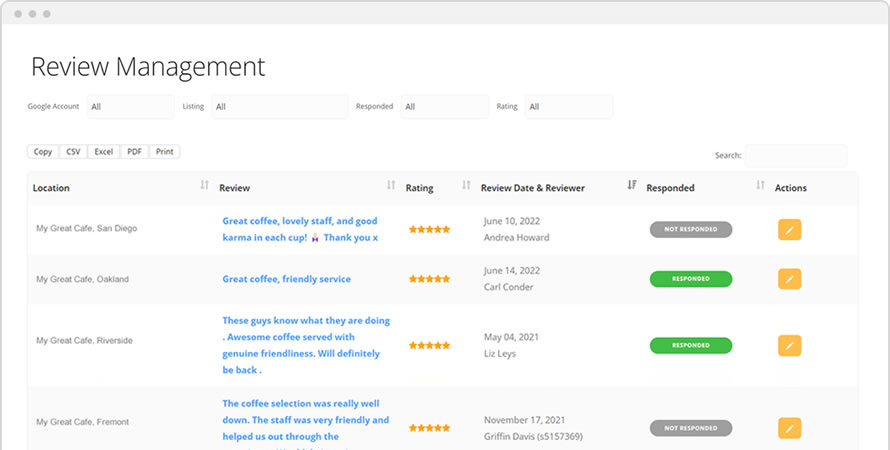
Task: Open the Google Account filter dropdown
Action: pos(130,107)
